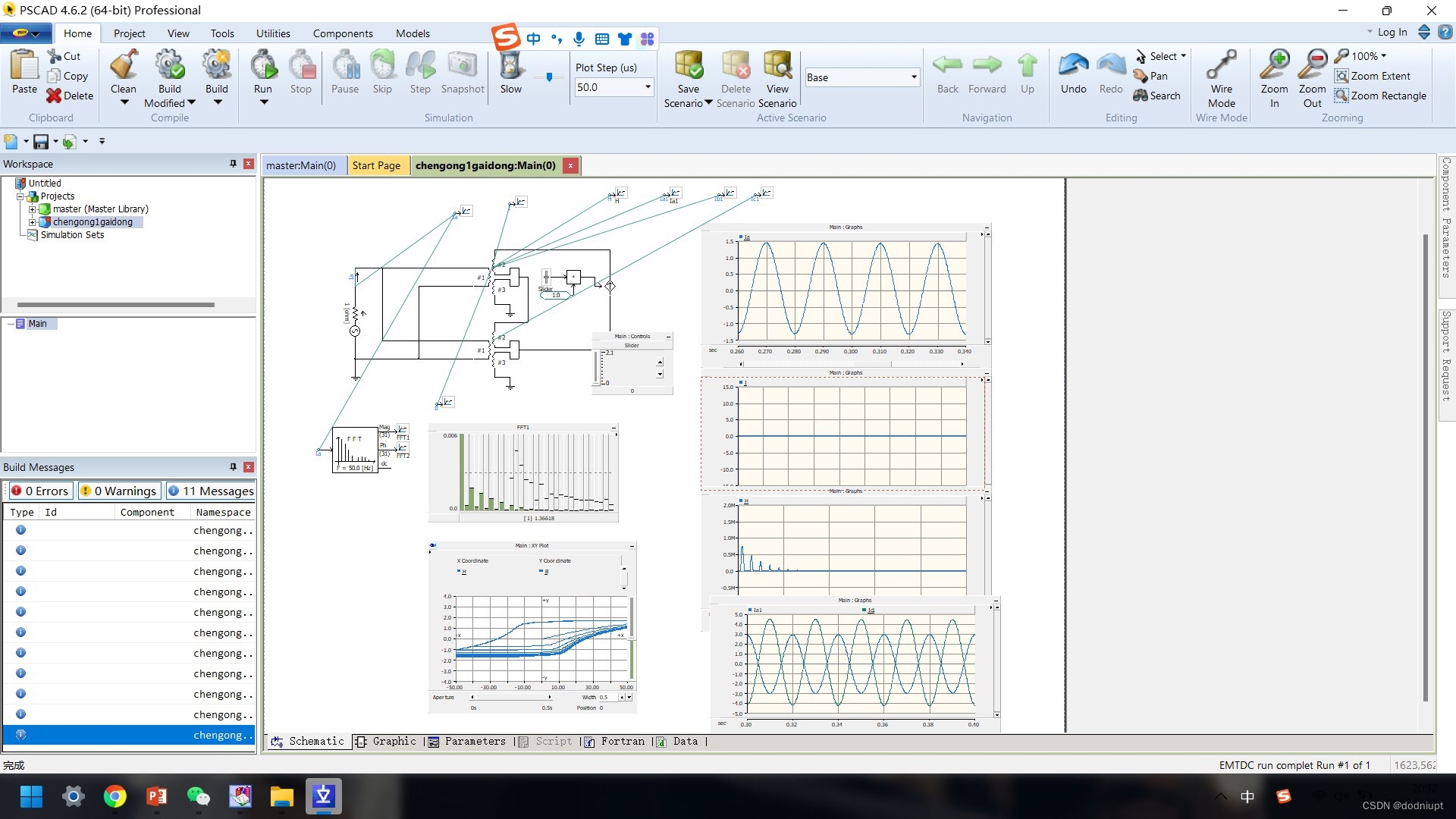Click the Undo icon

tap(1074, 65)
